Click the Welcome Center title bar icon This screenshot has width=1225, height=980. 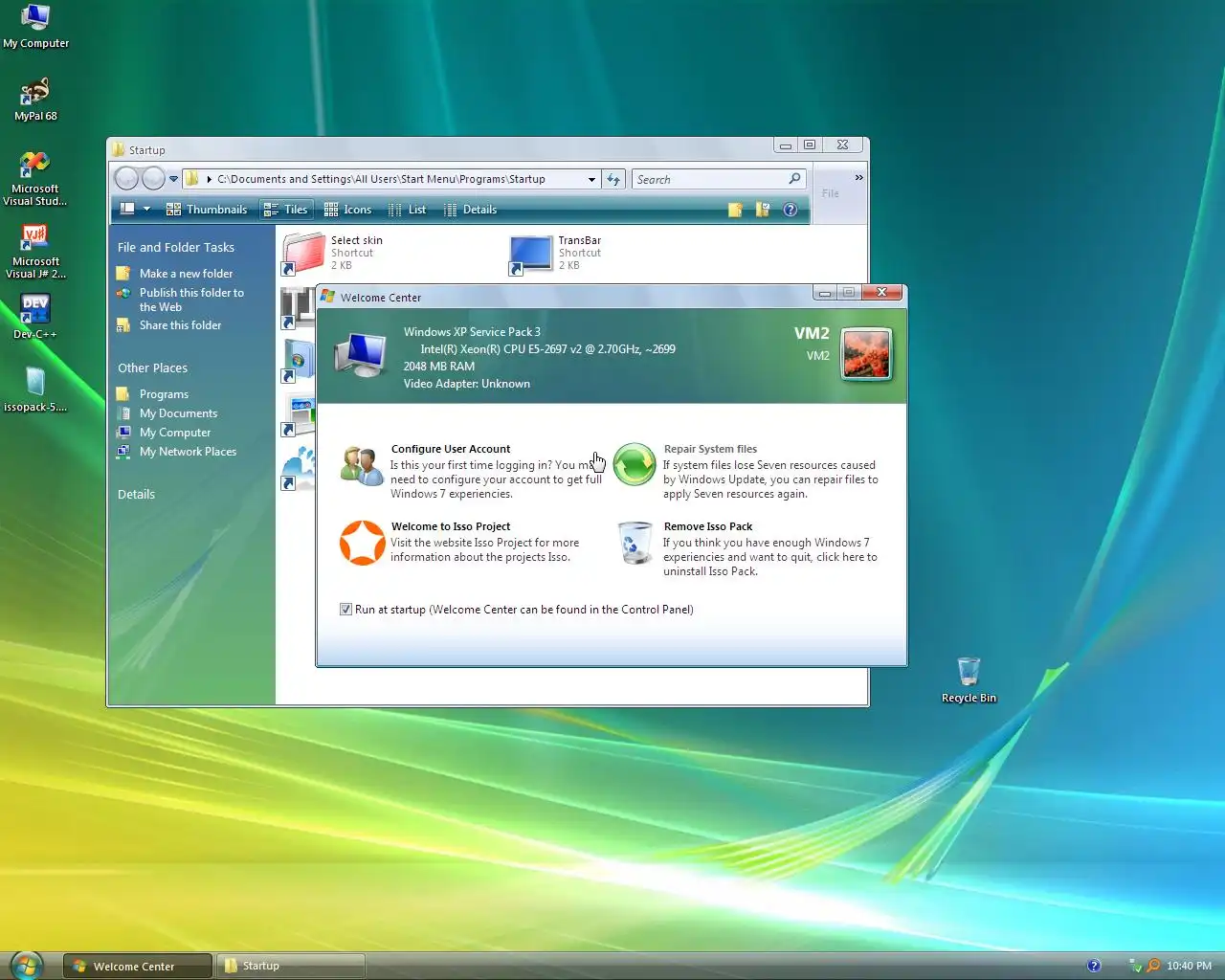(x=327, y=297)
